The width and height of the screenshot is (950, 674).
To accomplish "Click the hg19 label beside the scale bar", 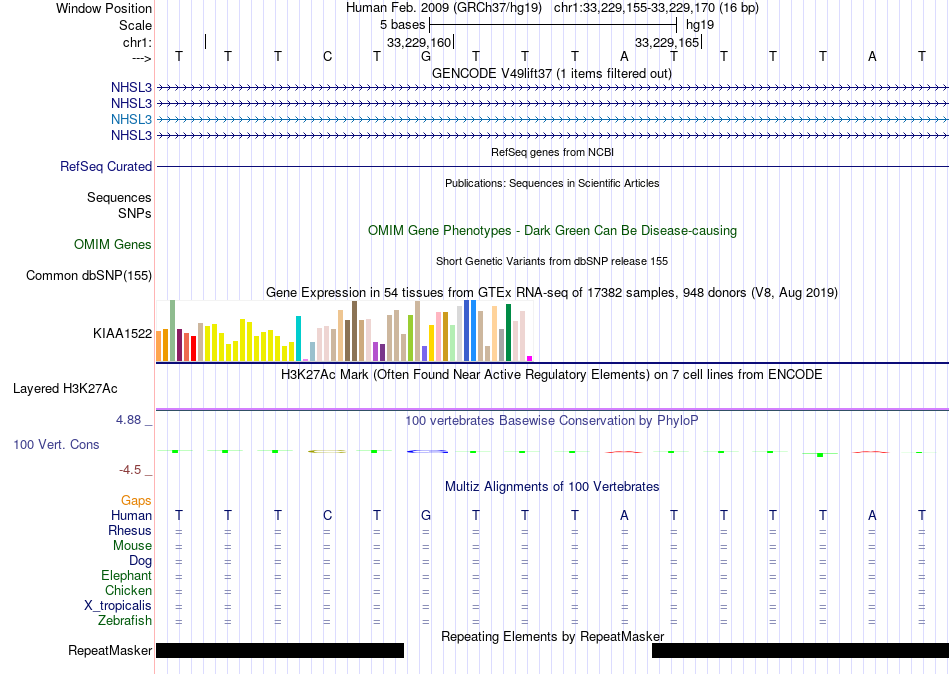I will [700, 25].
